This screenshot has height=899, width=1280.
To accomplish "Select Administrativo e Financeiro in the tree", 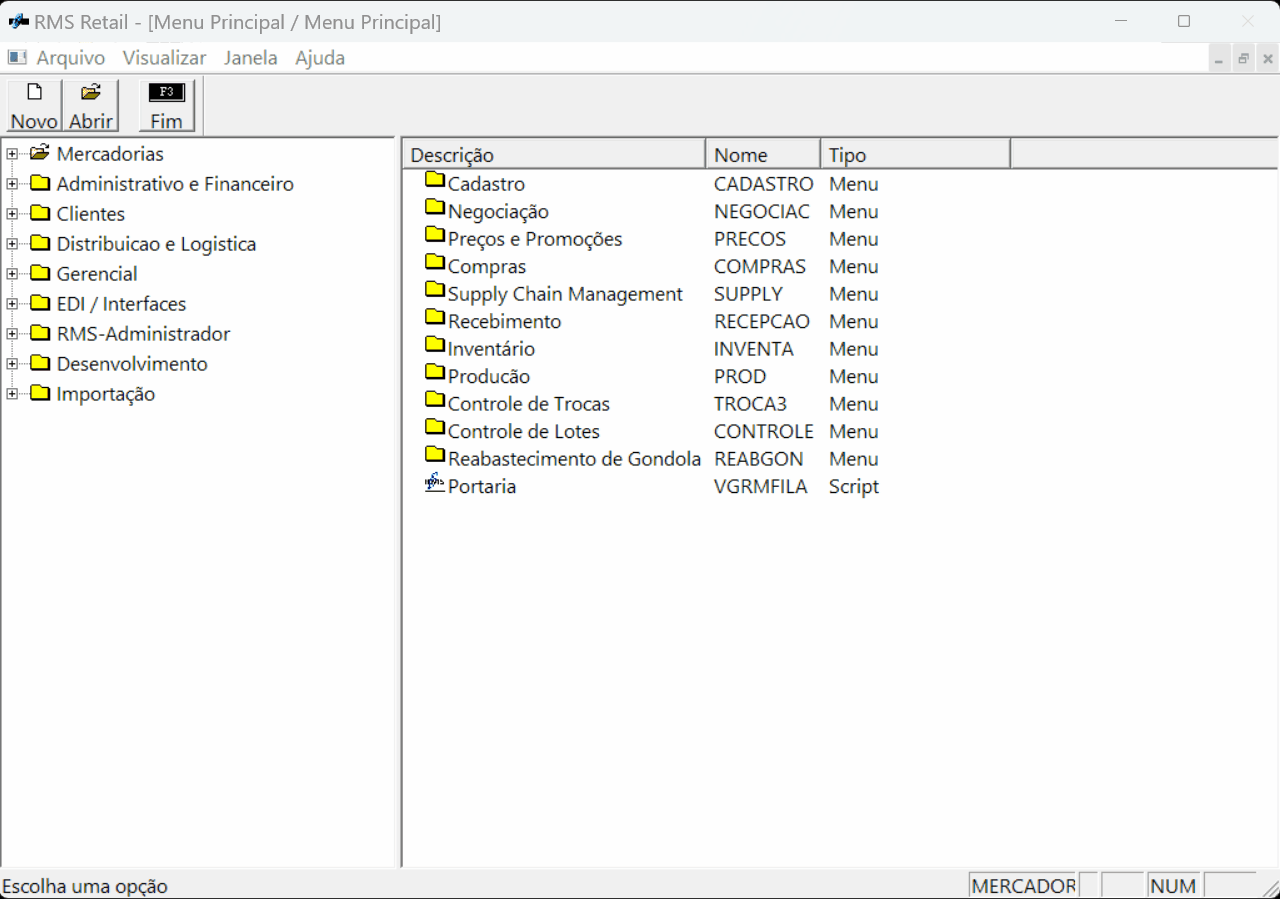I will tap(175, 184).
